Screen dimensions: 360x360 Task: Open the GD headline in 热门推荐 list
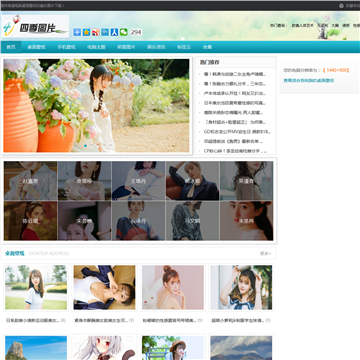point(237,132)
